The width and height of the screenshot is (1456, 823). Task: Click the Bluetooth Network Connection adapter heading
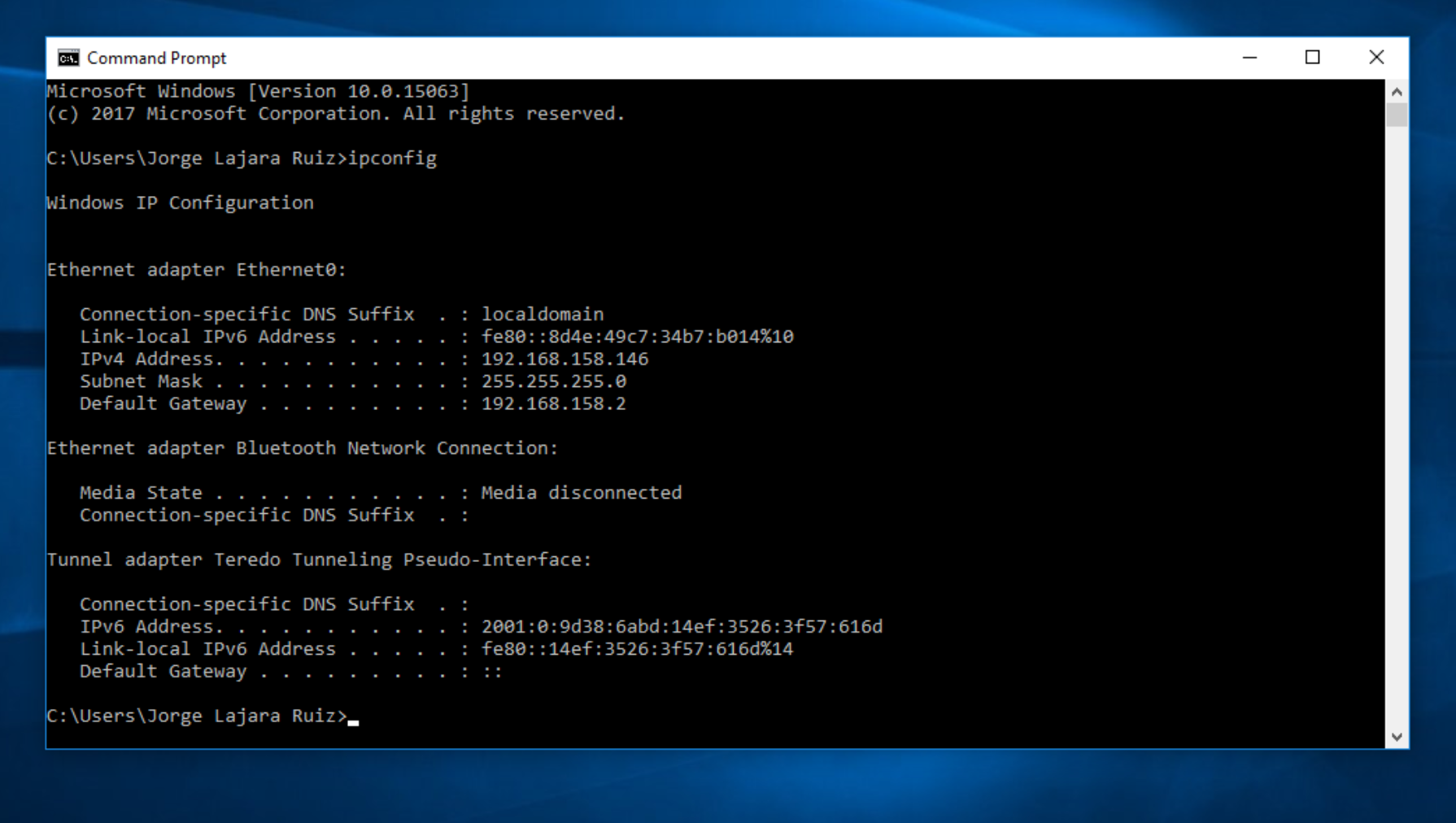[x=302, y=448]
